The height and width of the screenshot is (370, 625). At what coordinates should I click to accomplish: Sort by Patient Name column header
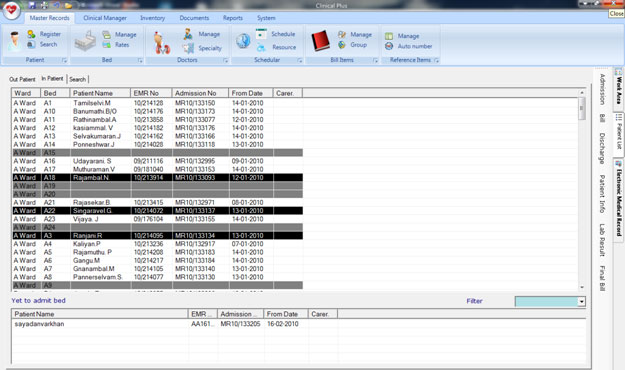(x=100, y=93)
